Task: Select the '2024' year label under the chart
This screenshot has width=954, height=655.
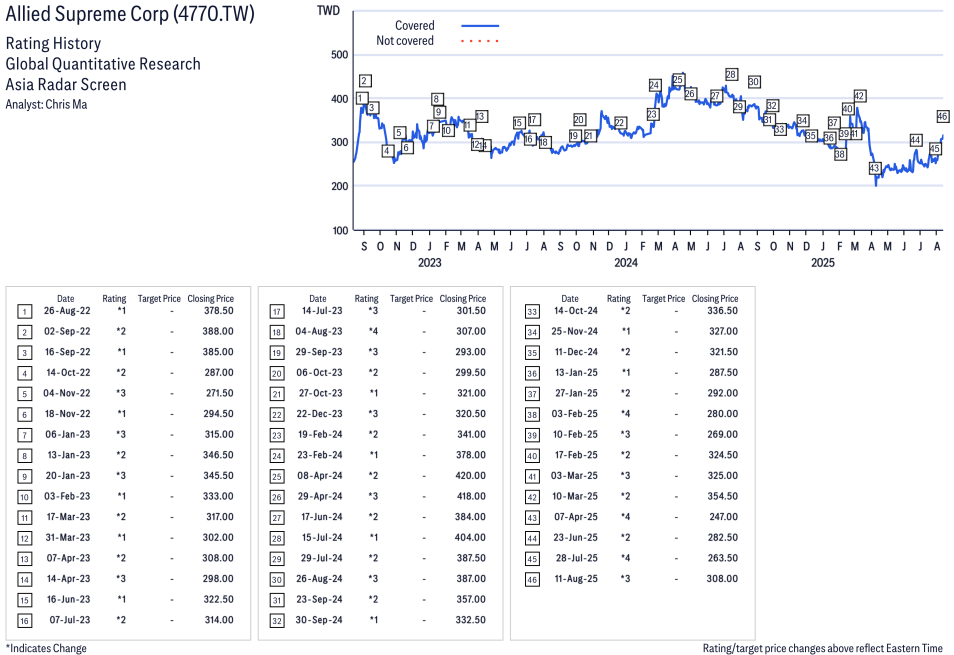Action: 626,263
